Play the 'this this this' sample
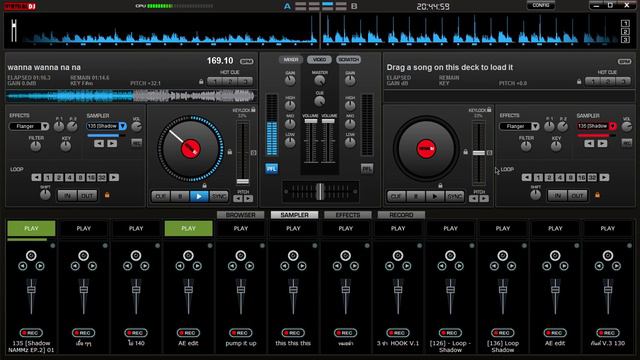 click(293, 229)
